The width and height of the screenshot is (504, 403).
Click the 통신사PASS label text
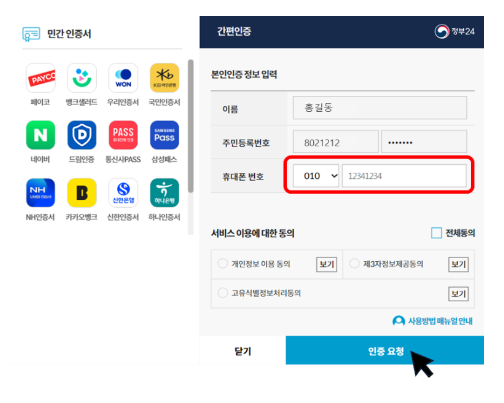pyautogui.click(x=123, y=159)
